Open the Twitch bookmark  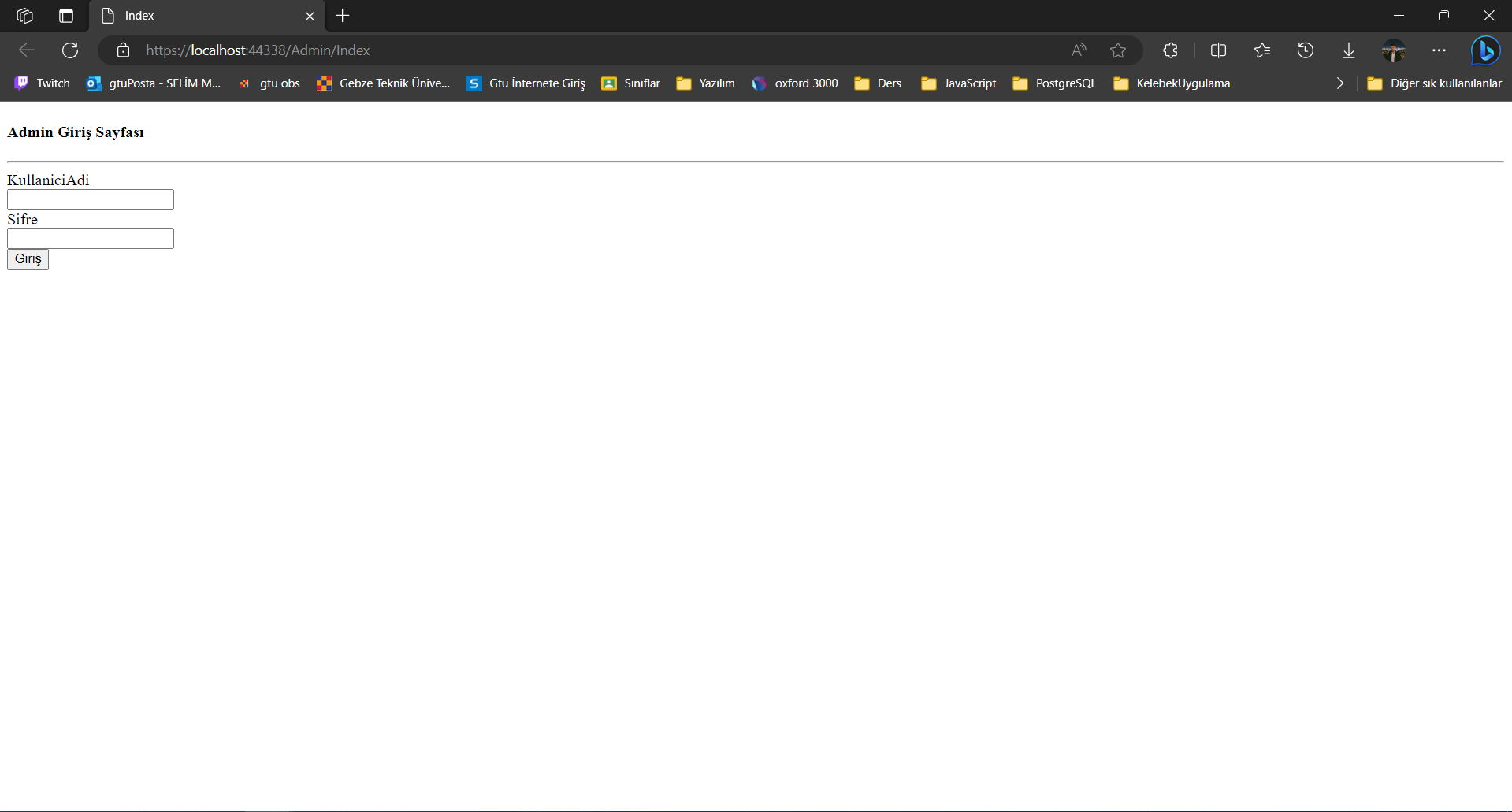(43, 83)
